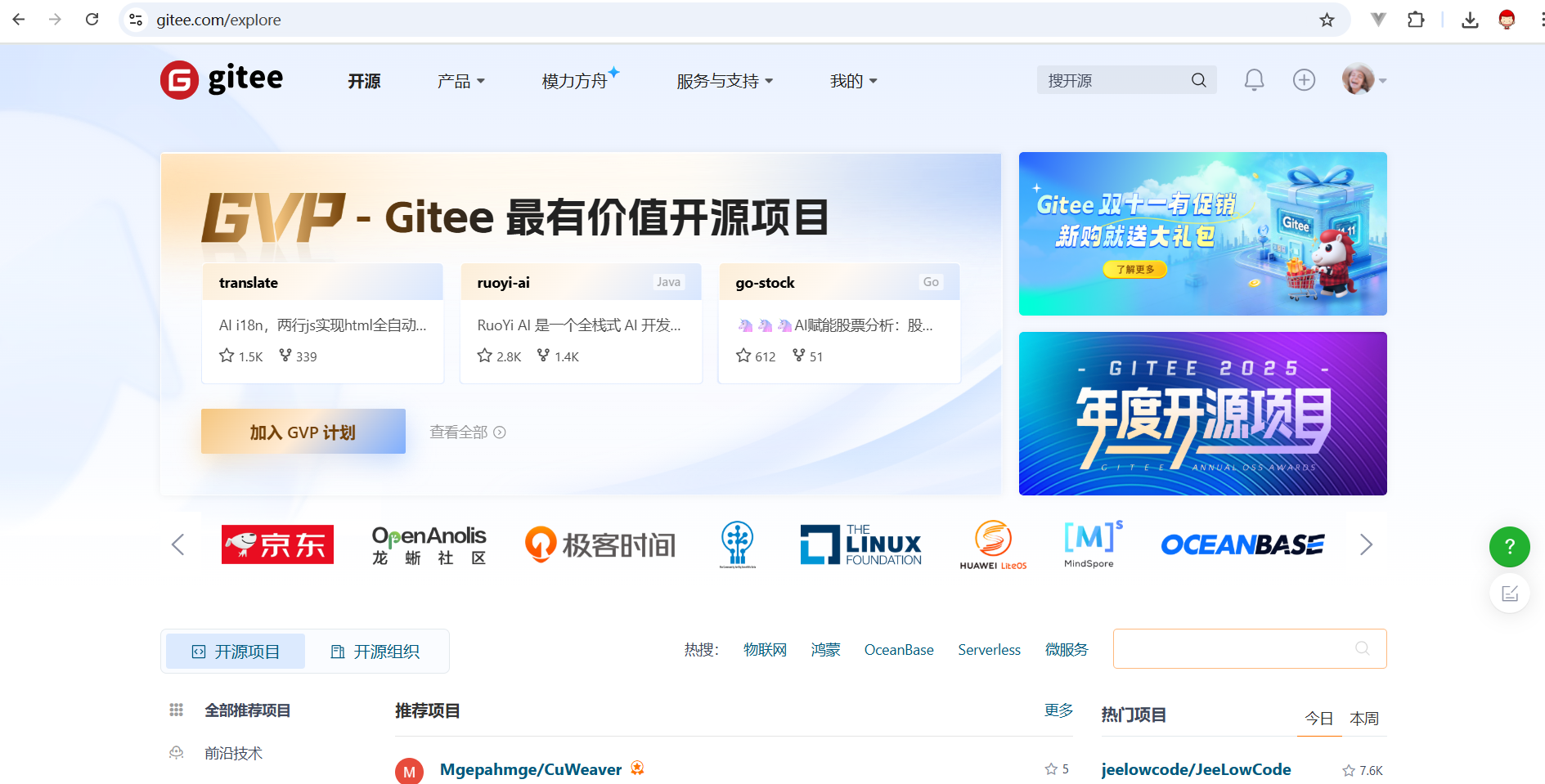Click the star icon on translate card

coord(227,356)
